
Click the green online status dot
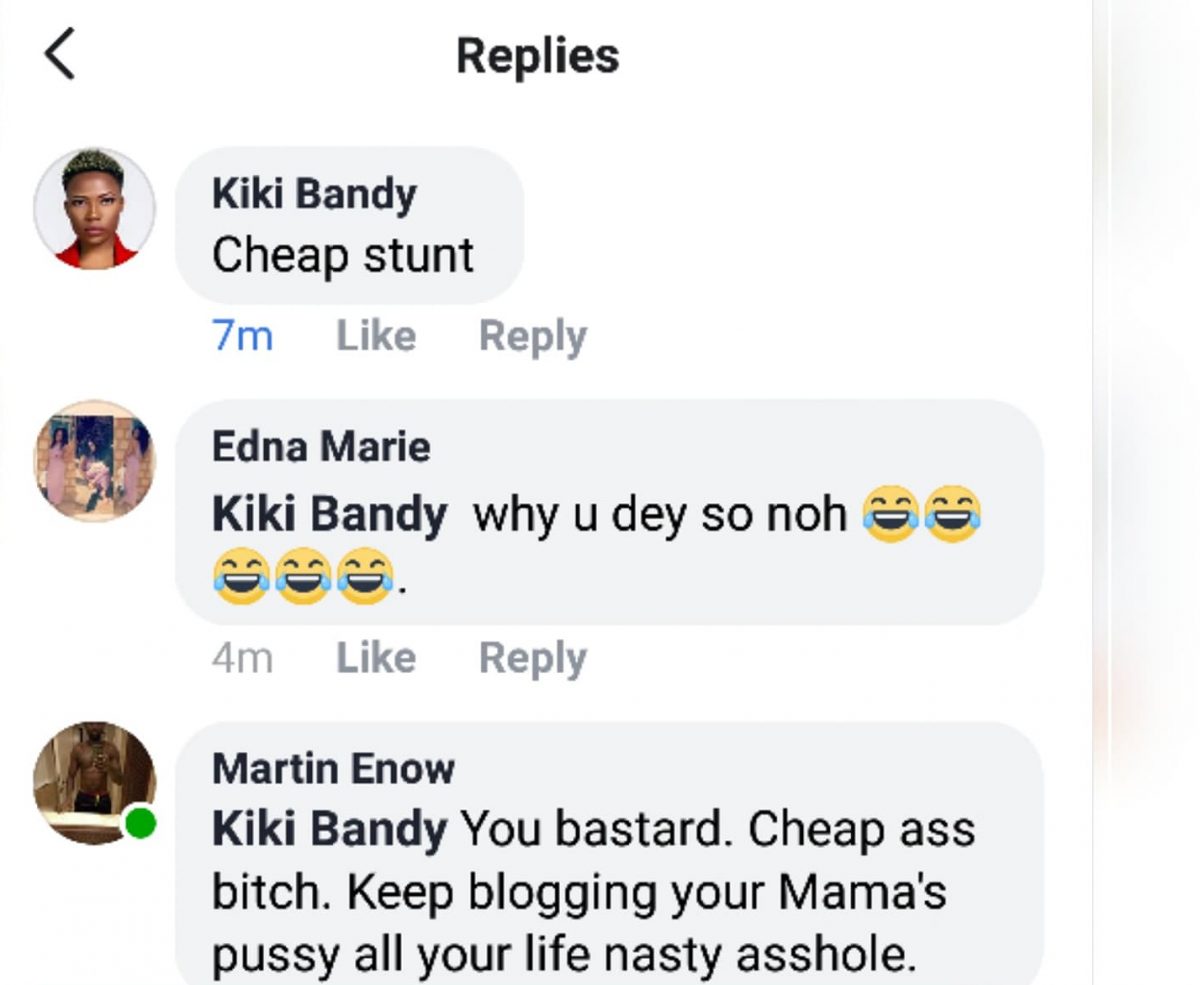point(140,824)
